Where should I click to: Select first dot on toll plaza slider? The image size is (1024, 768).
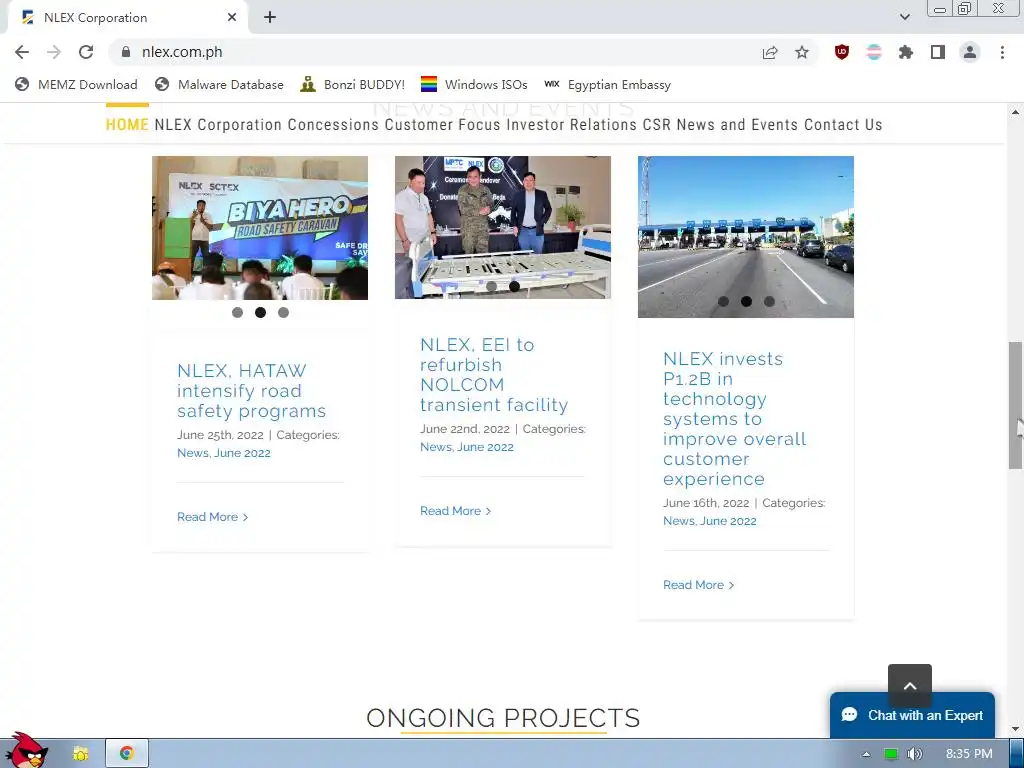pos(724,302)
